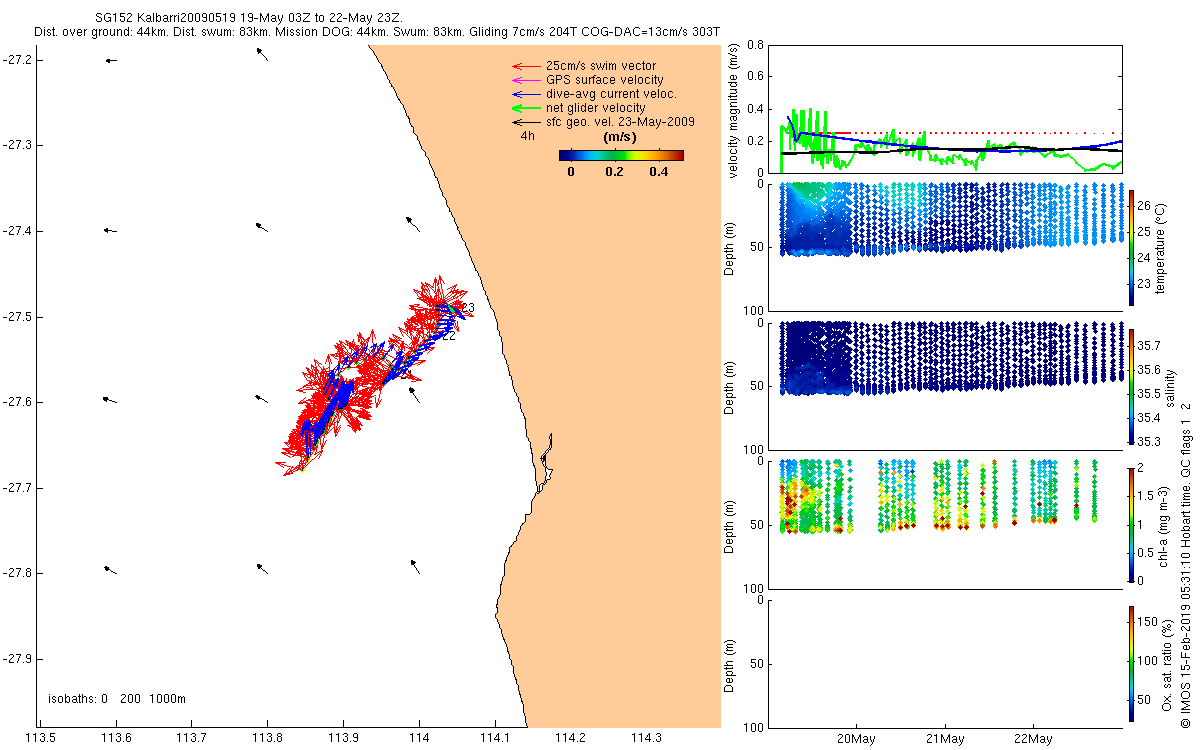Screen dimensions: 1200x750
Task: Click the '21May' time axis tick
Action: (945, 739)
